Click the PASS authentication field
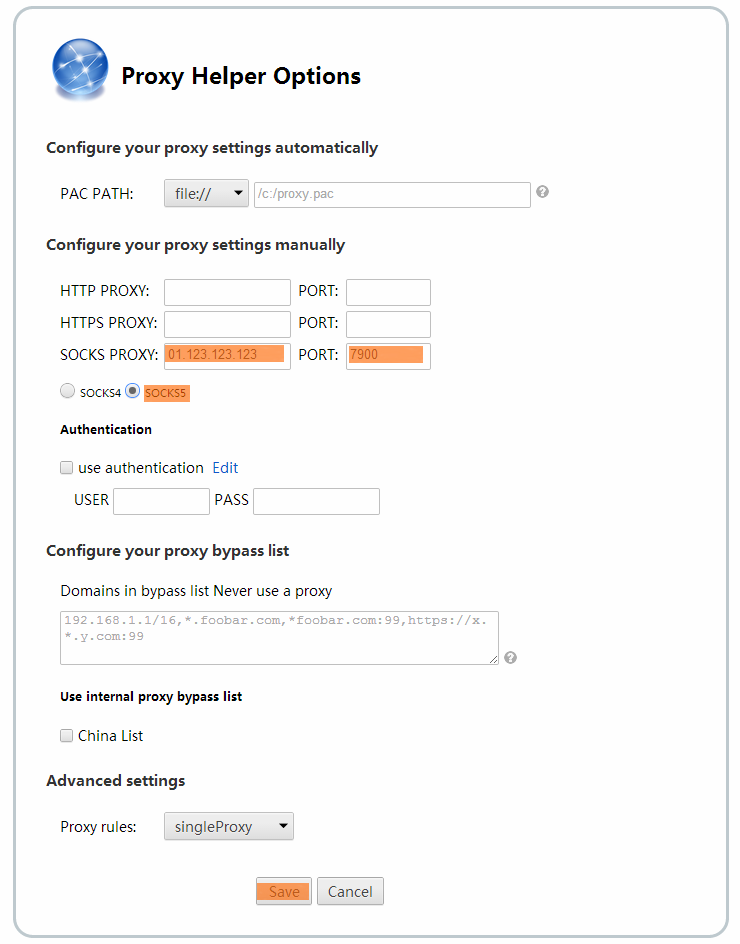740x944 pixels. pos(316,501)
